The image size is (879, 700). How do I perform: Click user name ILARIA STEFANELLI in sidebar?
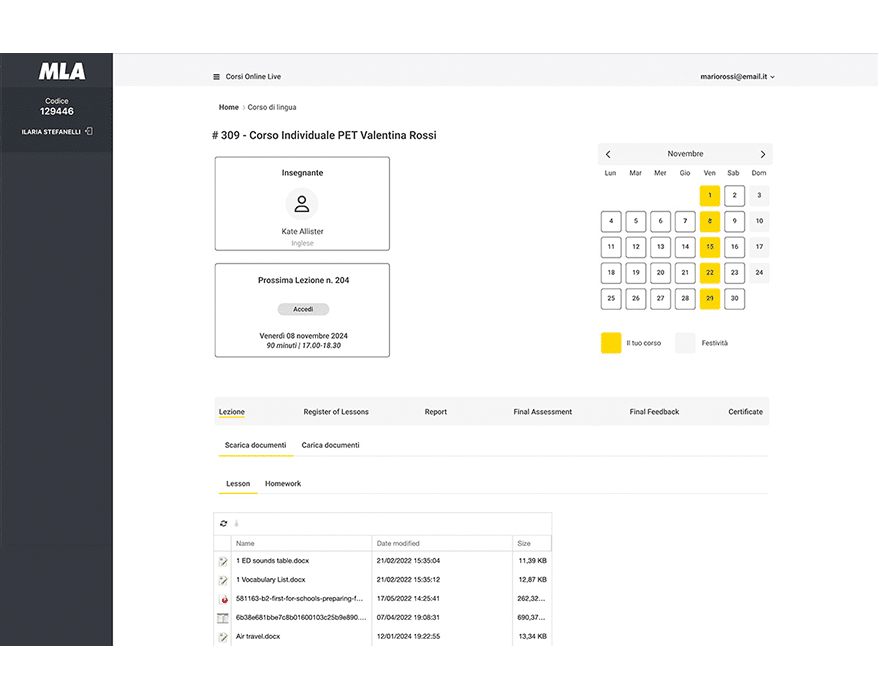[51, 132]
